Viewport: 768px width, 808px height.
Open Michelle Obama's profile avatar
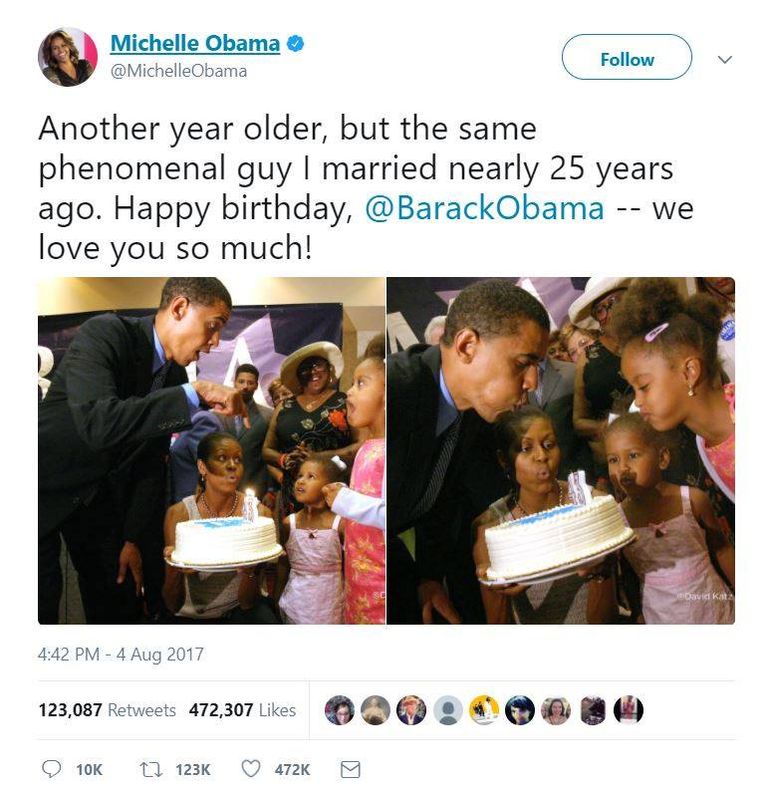[68, 57]
